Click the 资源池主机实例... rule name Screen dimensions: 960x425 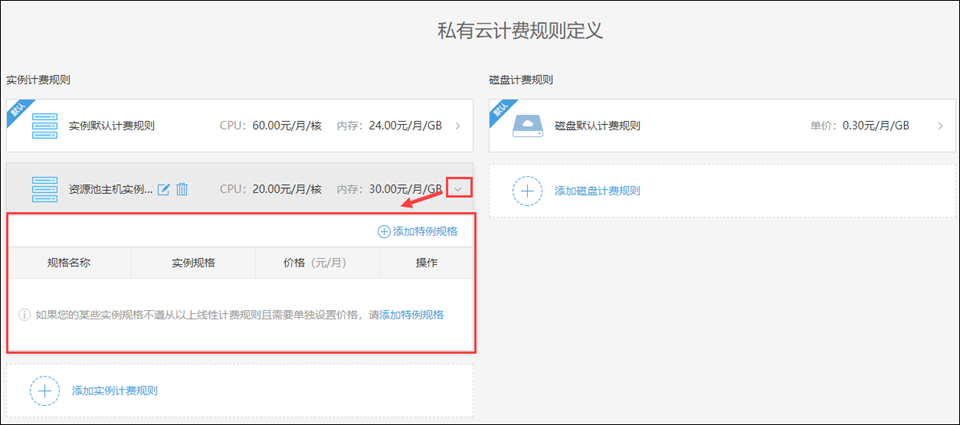pyautogui.click(x=110, y=189)
